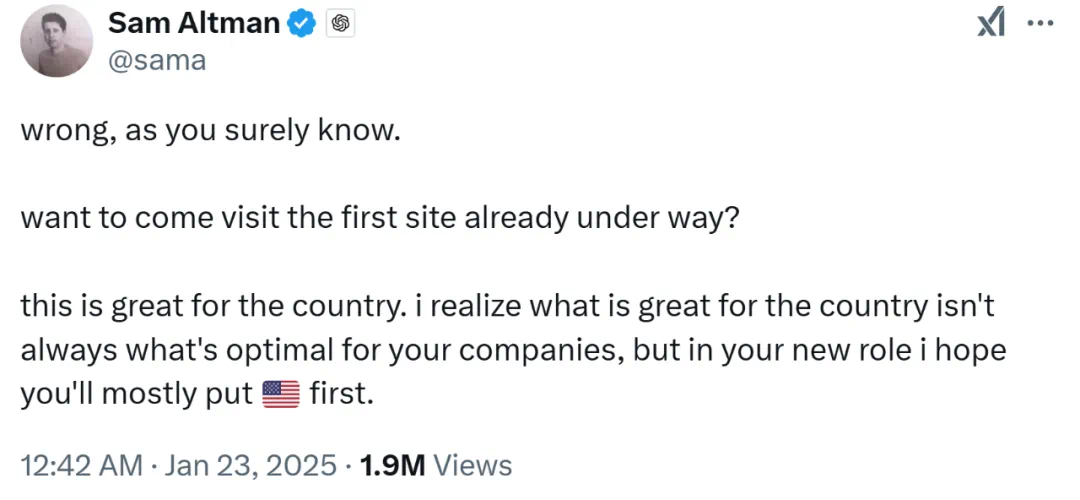Click the phrase "in your new role i hope"

[x=840, y=351]
